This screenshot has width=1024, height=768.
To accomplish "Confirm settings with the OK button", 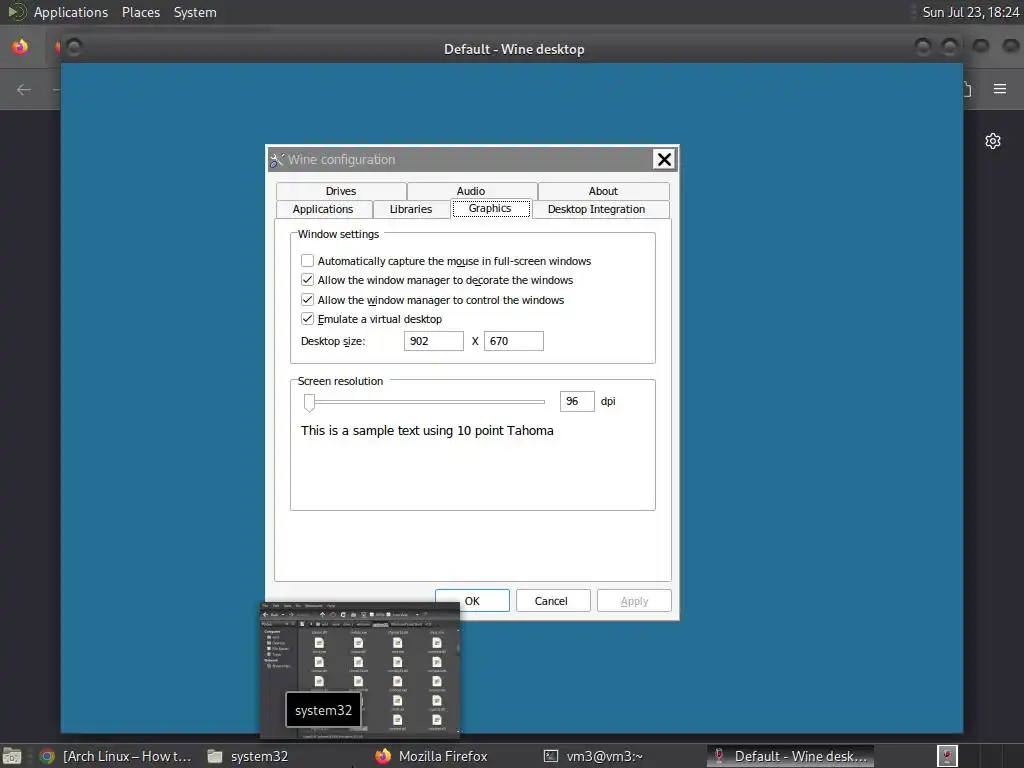I will [472, 601].
